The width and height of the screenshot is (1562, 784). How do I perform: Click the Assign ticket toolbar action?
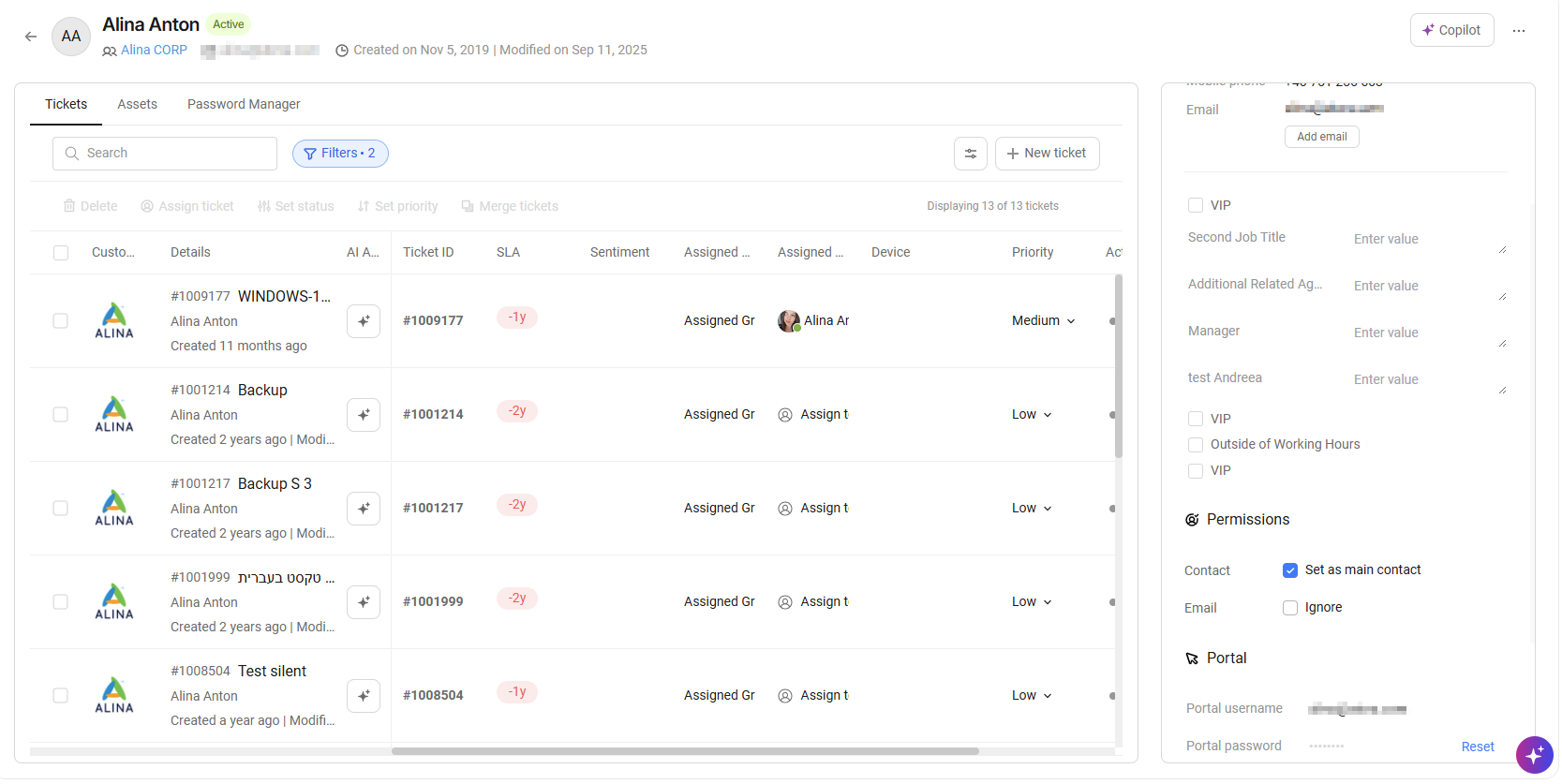[187, 206]
